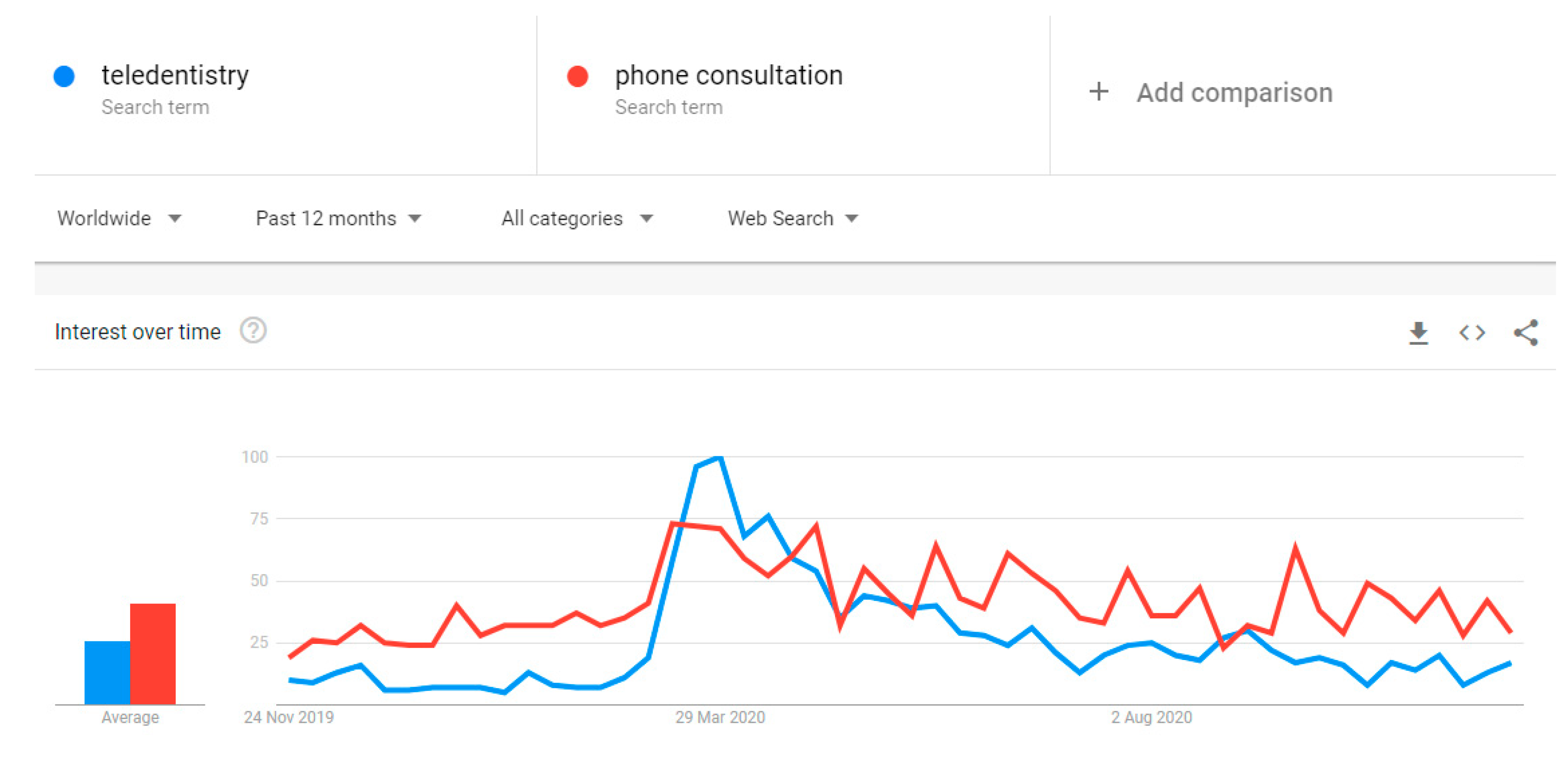This screenshot has width=1568, height=765.
Task: Click the plus icon for comparison
Action: [x=1099, y=92]
